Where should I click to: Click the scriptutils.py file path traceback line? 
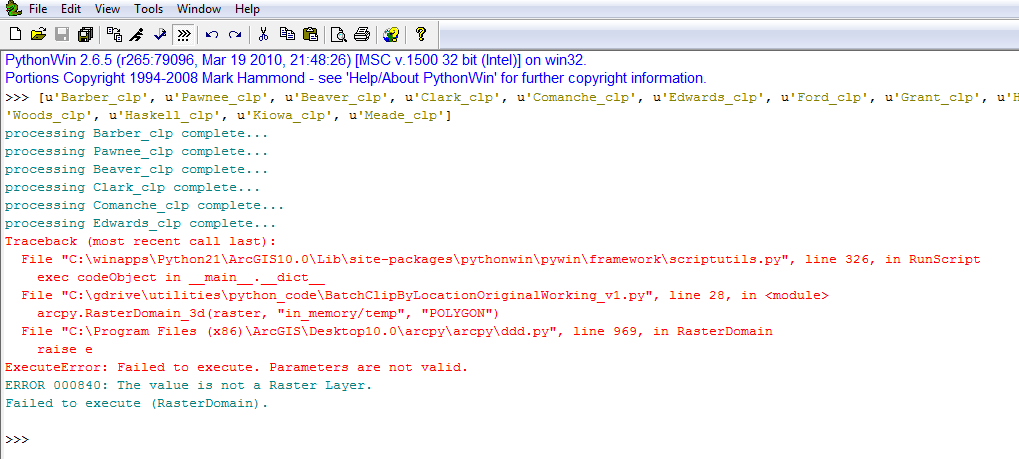(x=500, y=259)
